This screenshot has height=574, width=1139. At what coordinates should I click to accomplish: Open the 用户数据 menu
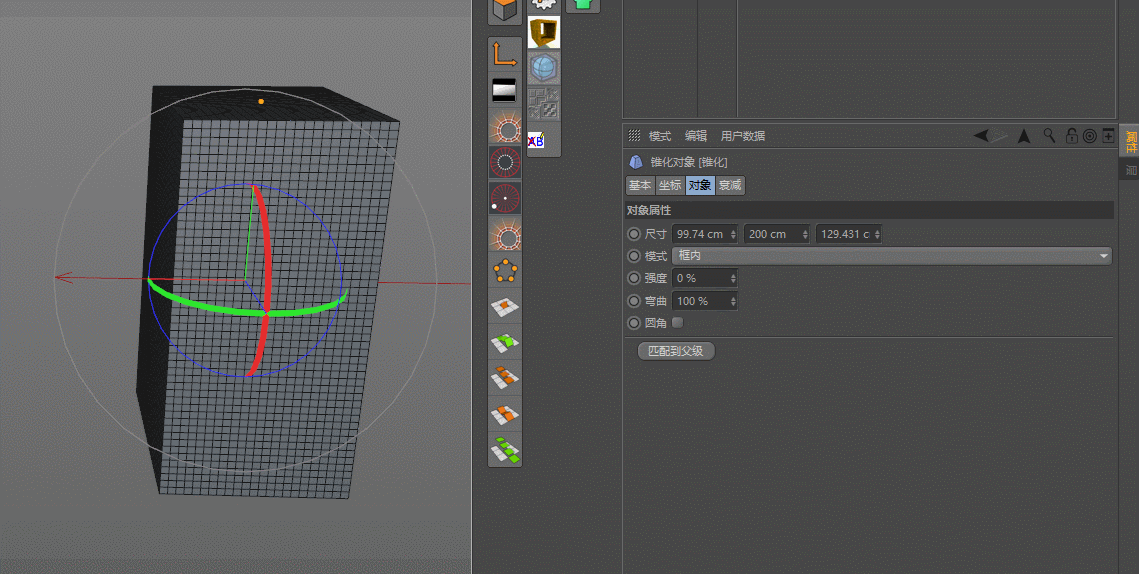point(742,136)
